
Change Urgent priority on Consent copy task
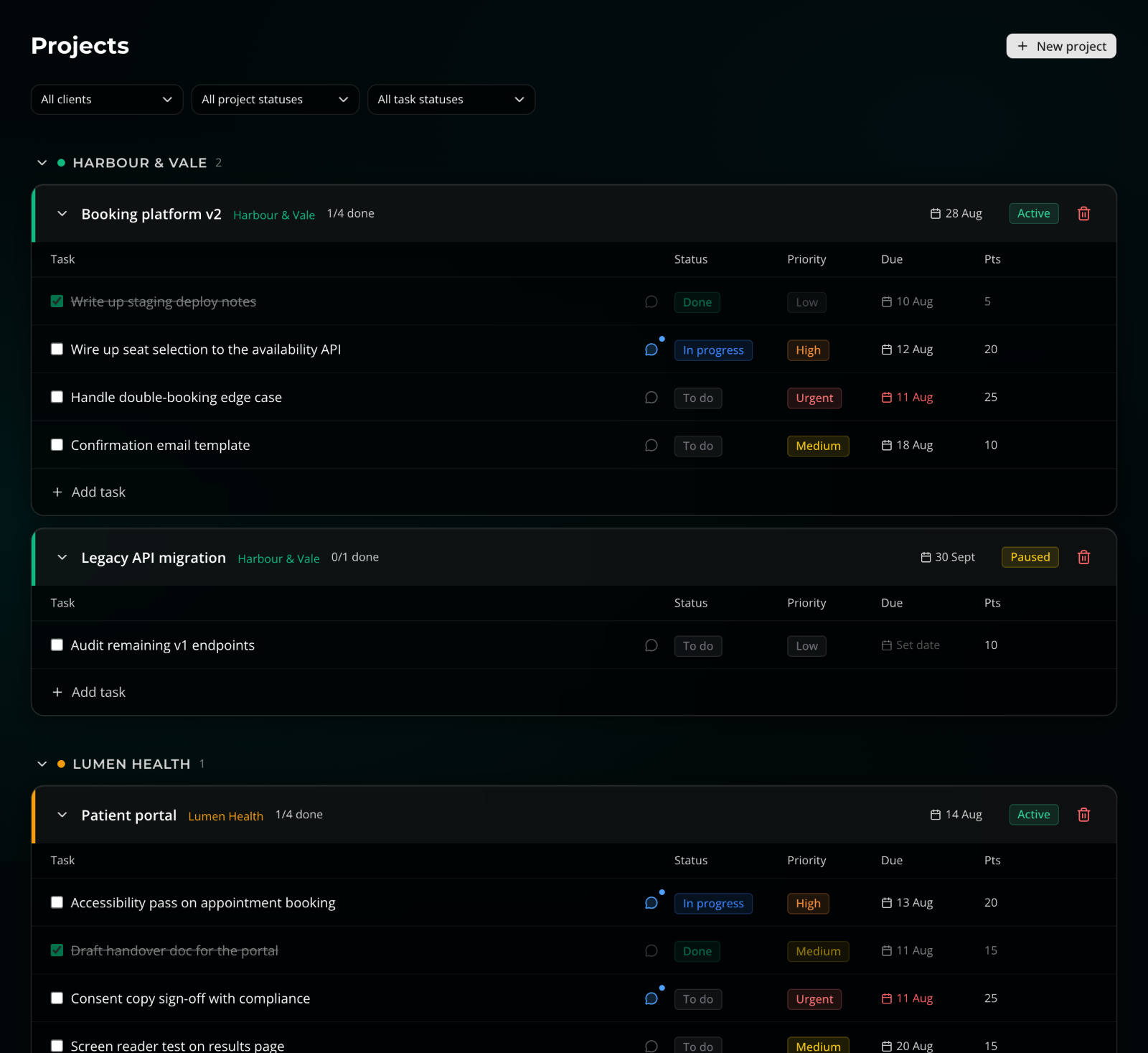(x=814, y=999)
